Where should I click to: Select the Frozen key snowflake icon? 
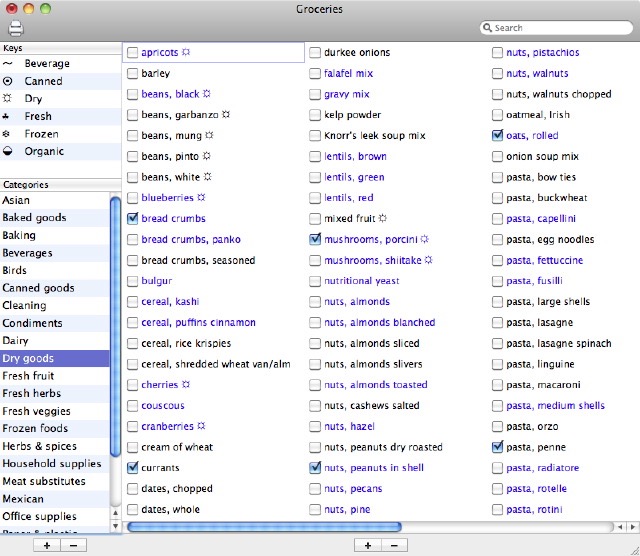(8, 134)
